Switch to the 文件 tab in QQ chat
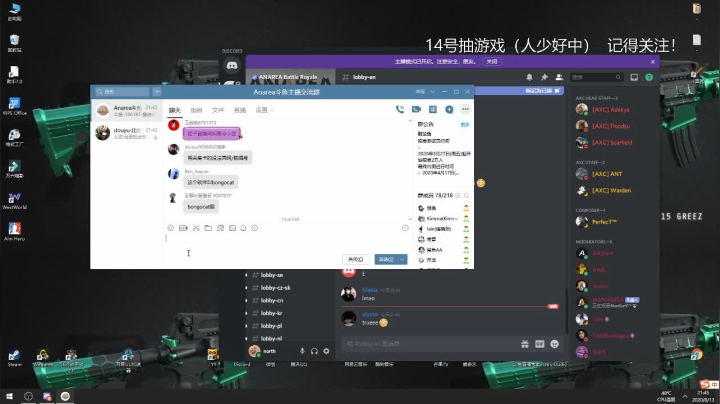Viewport: 720px width, 404px height. click(218, 110)
